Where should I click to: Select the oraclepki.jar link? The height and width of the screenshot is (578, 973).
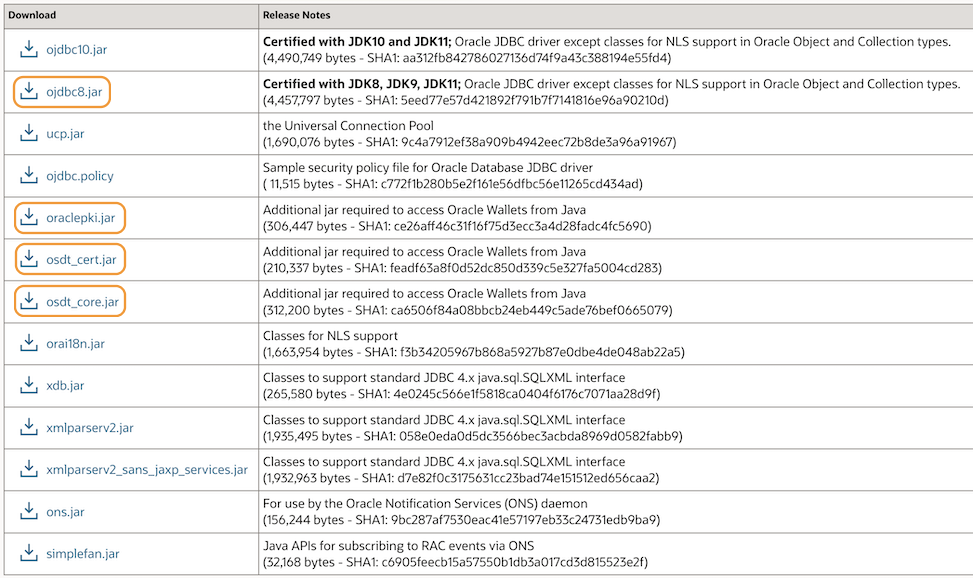(81, 218)
